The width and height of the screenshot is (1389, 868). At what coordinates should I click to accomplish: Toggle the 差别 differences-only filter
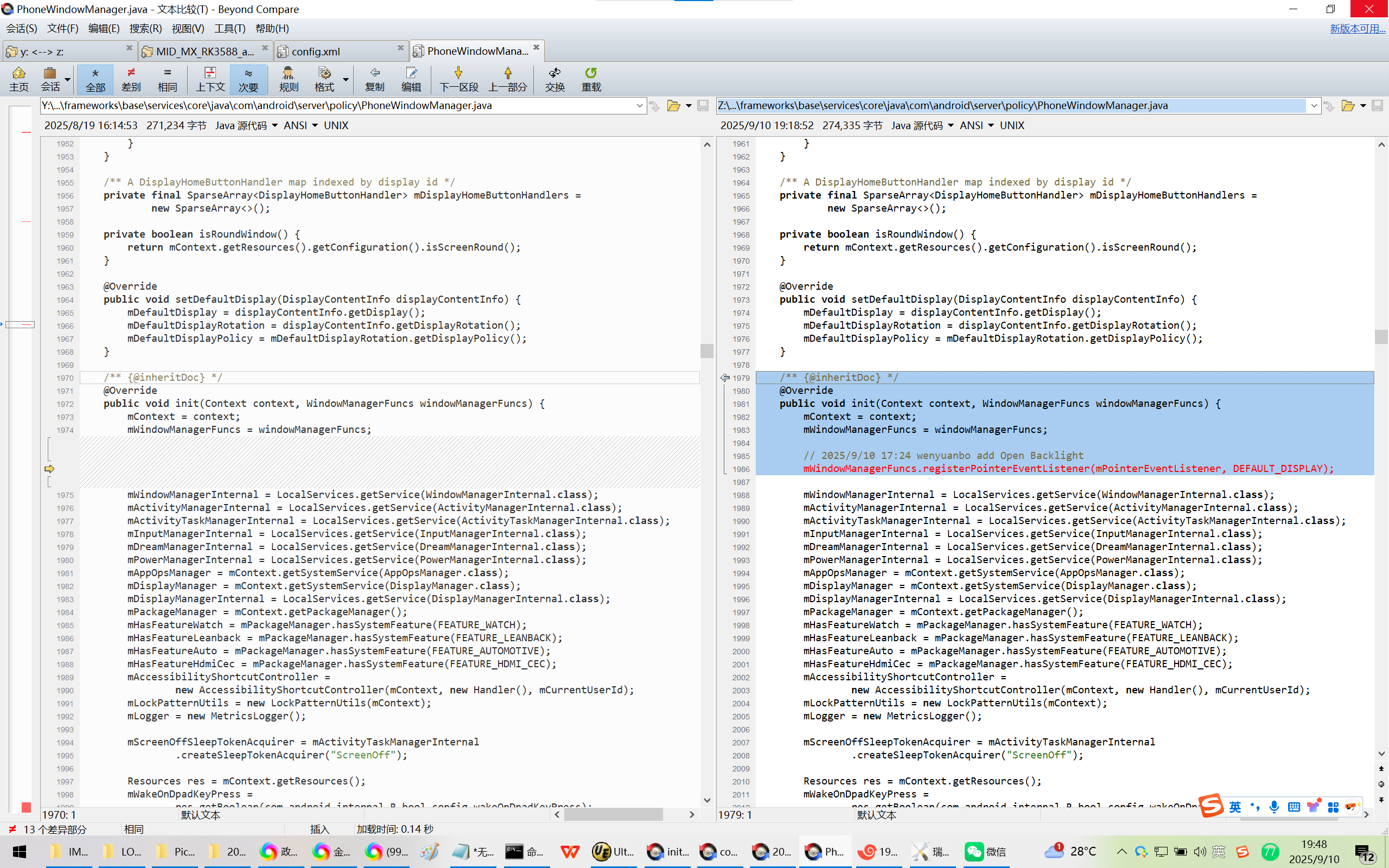coord(131,79)
